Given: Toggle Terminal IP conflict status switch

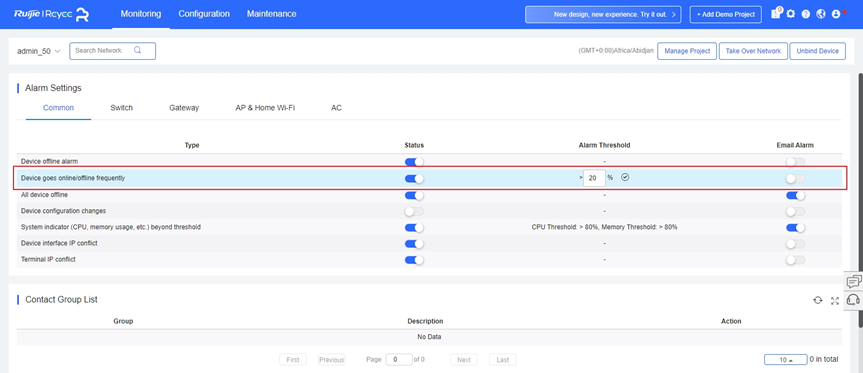Looking at the screenshot, I should 414,260.
